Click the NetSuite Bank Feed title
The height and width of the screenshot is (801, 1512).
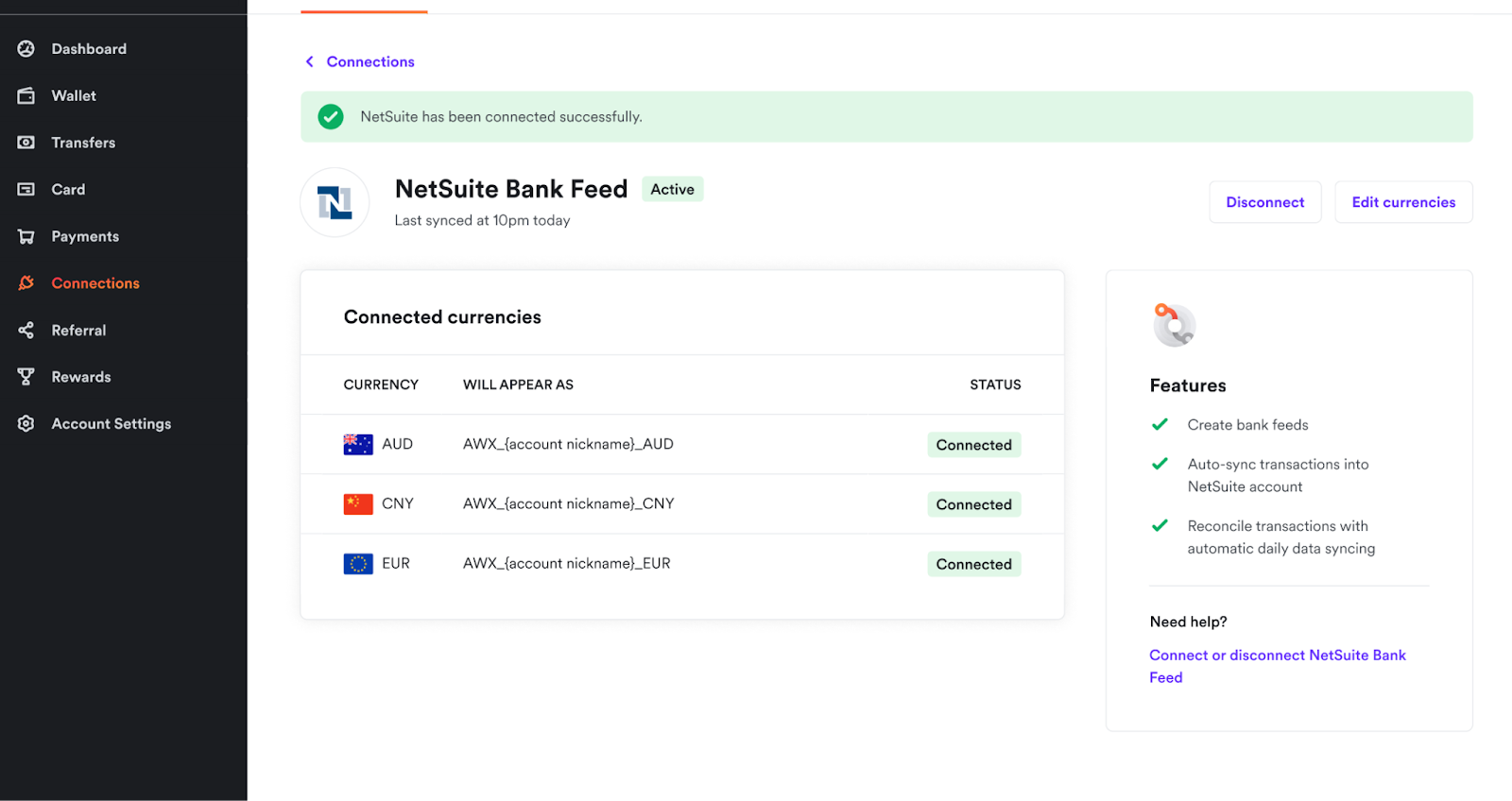tap(511, 189)
